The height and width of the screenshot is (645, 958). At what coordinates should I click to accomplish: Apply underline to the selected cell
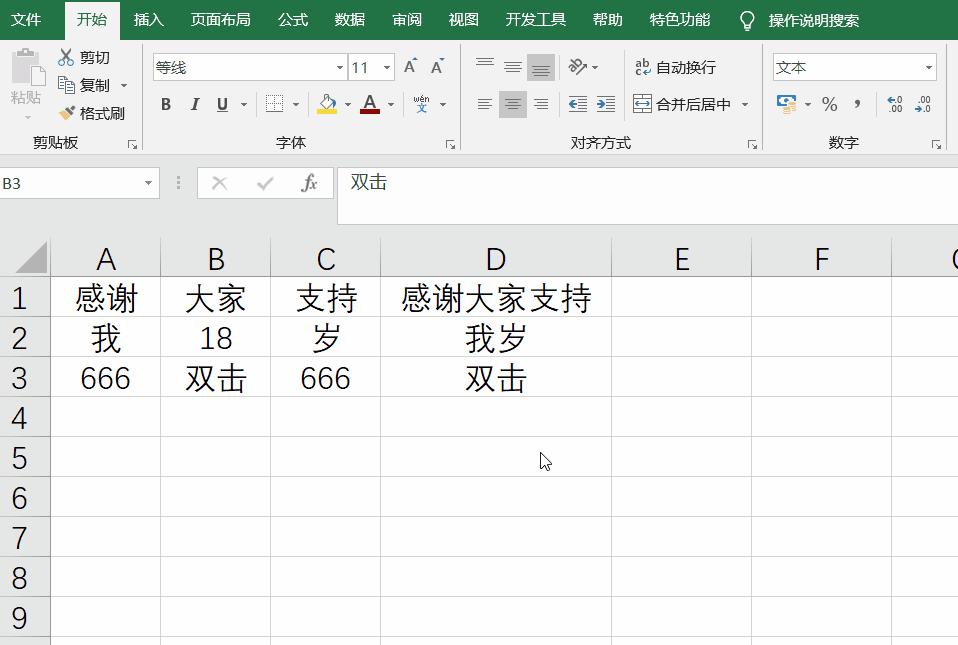[222, 104]
